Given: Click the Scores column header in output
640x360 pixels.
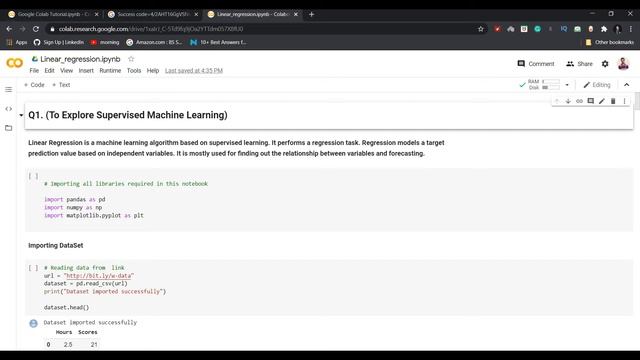Looking at the screenshot, I should (x=88, y=332).
